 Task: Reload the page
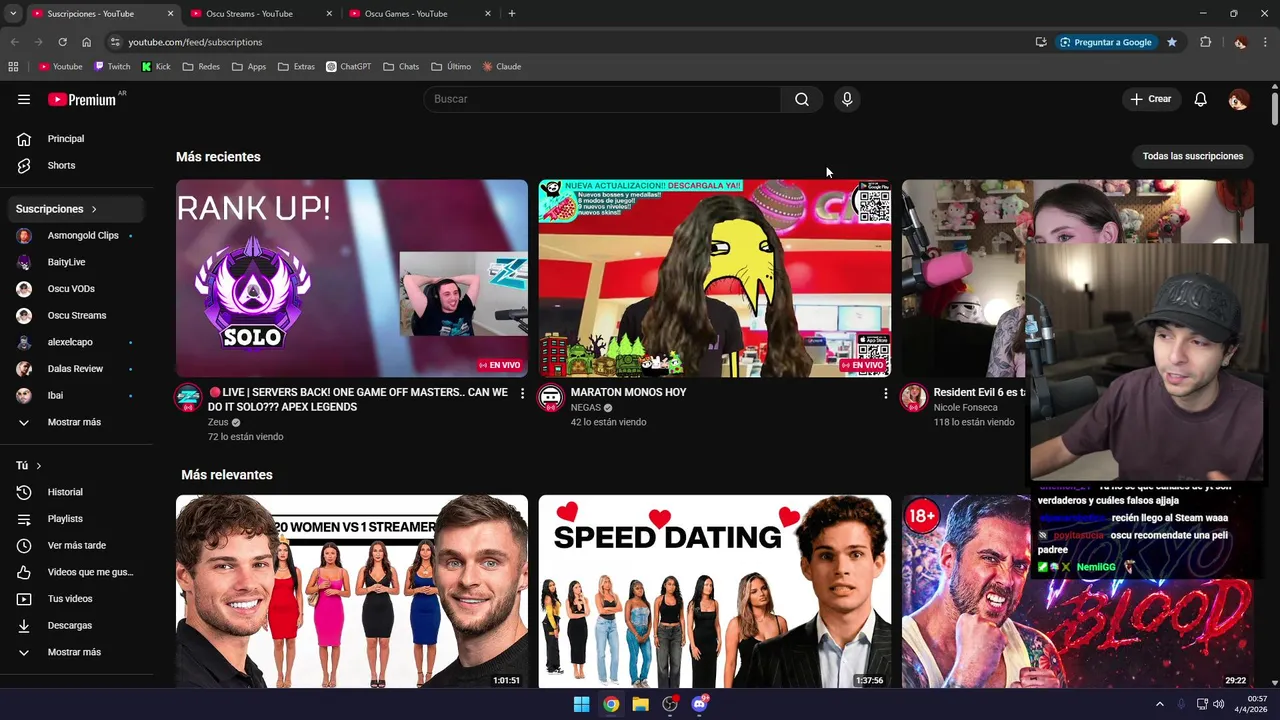pyautogui.click(x=62, y=42)
